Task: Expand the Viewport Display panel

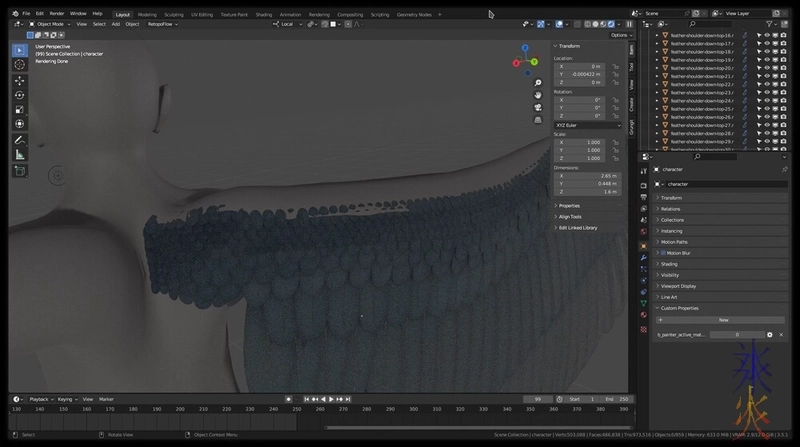Action: [680, 286]
